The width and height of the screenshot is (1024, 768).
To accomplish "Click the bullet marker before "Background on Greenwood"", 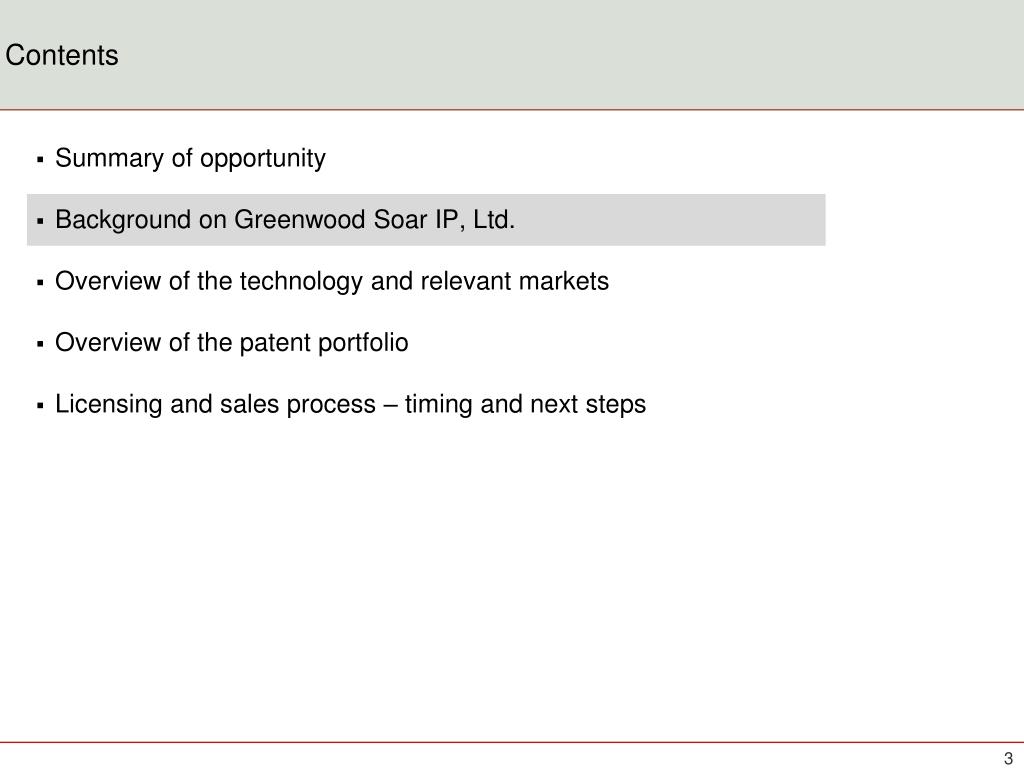I will (40, 221).
